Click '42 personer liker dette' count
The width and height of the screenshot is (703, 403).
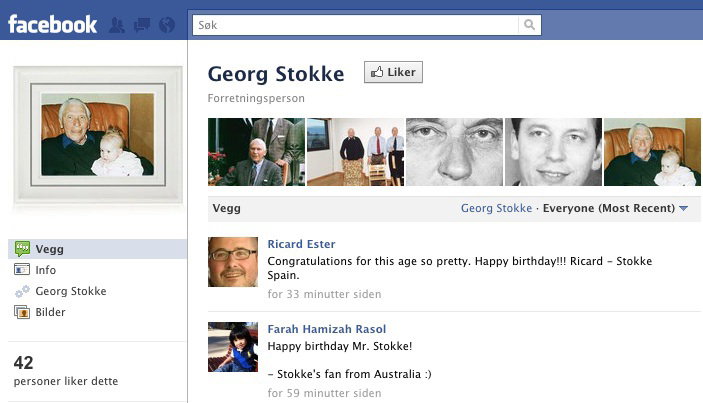point(65,371)
